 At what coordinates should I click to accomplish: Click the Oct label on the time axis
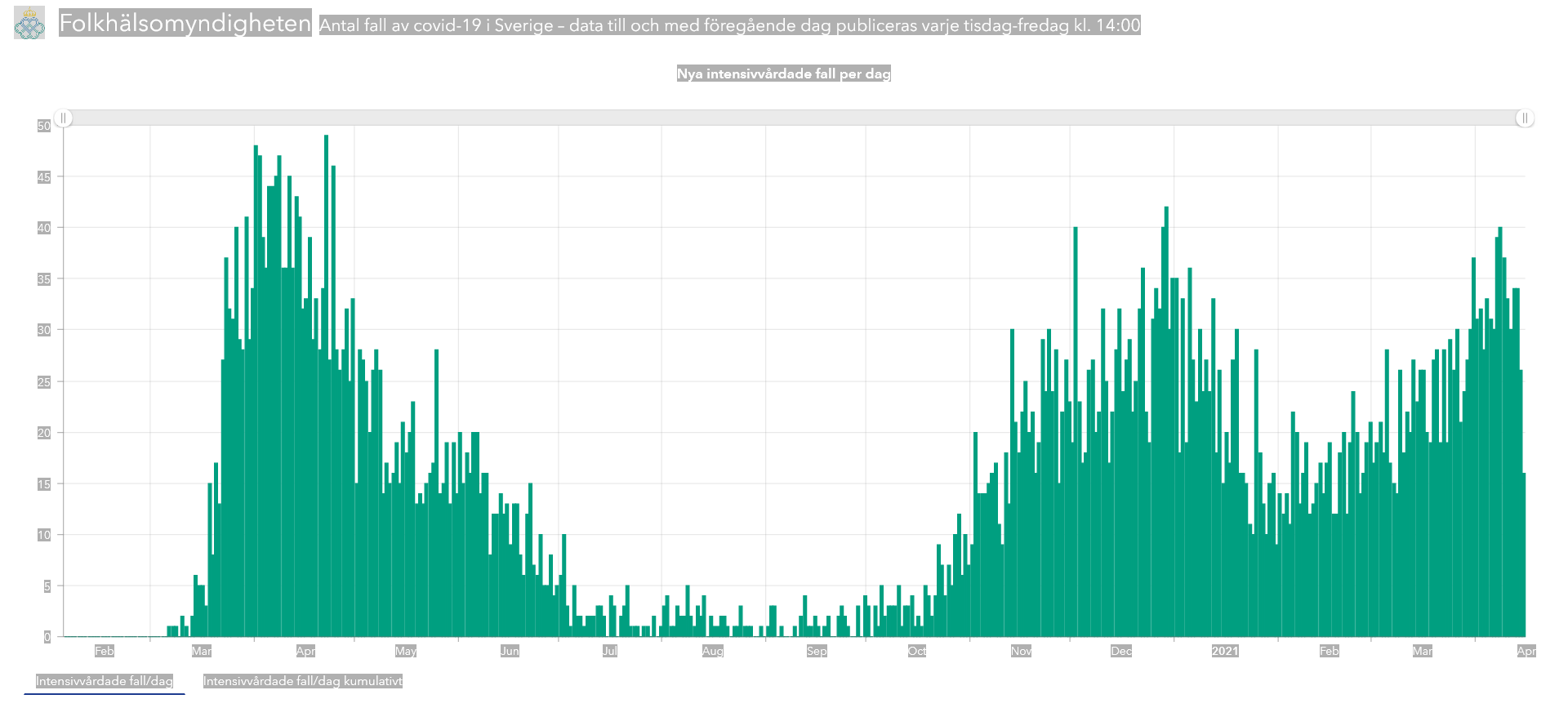(x=917, y=651)
